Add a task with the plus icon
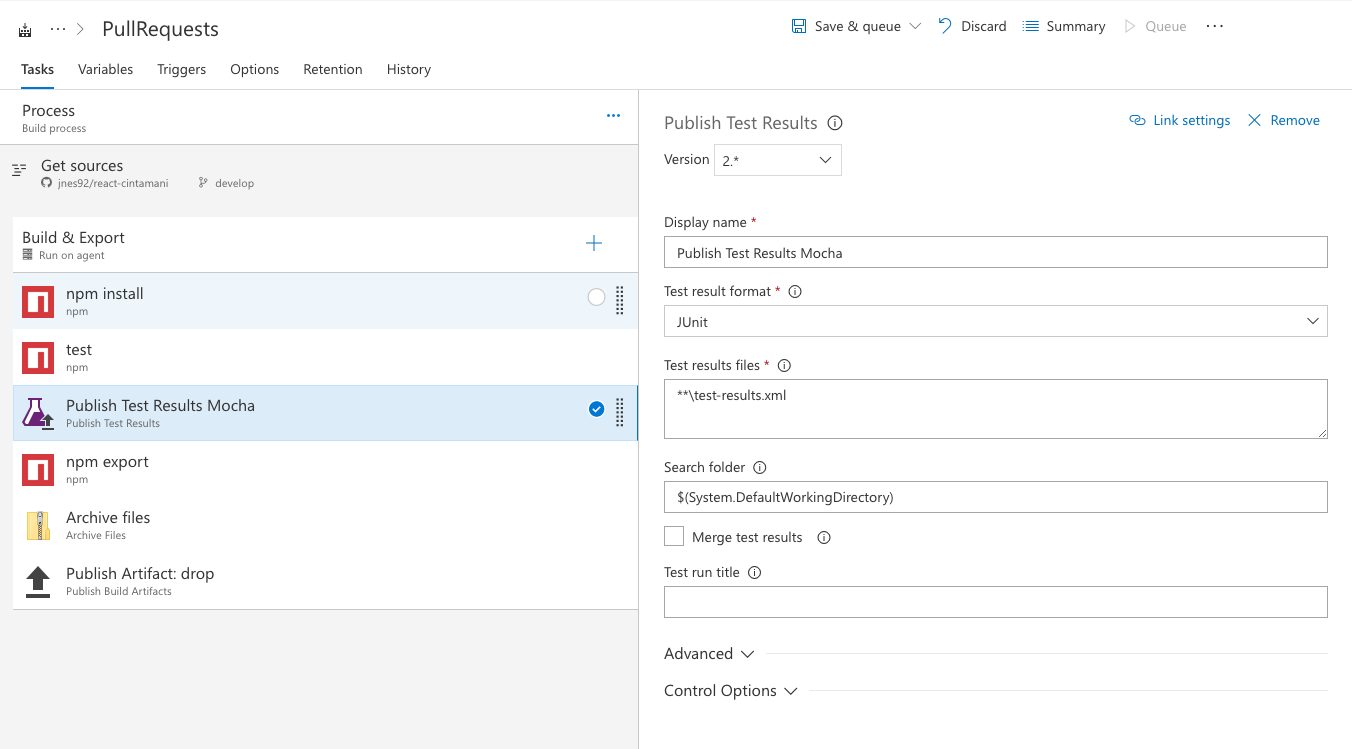The height and width of the screenshot is (749, 1352). [x=594, y=243]
